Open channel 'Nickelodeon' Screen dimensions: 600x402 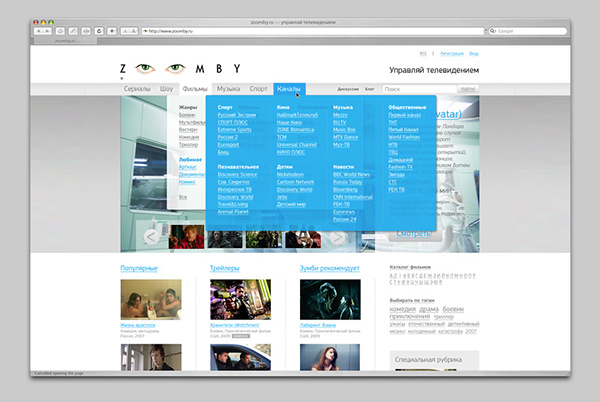click(x=290, y=174)
